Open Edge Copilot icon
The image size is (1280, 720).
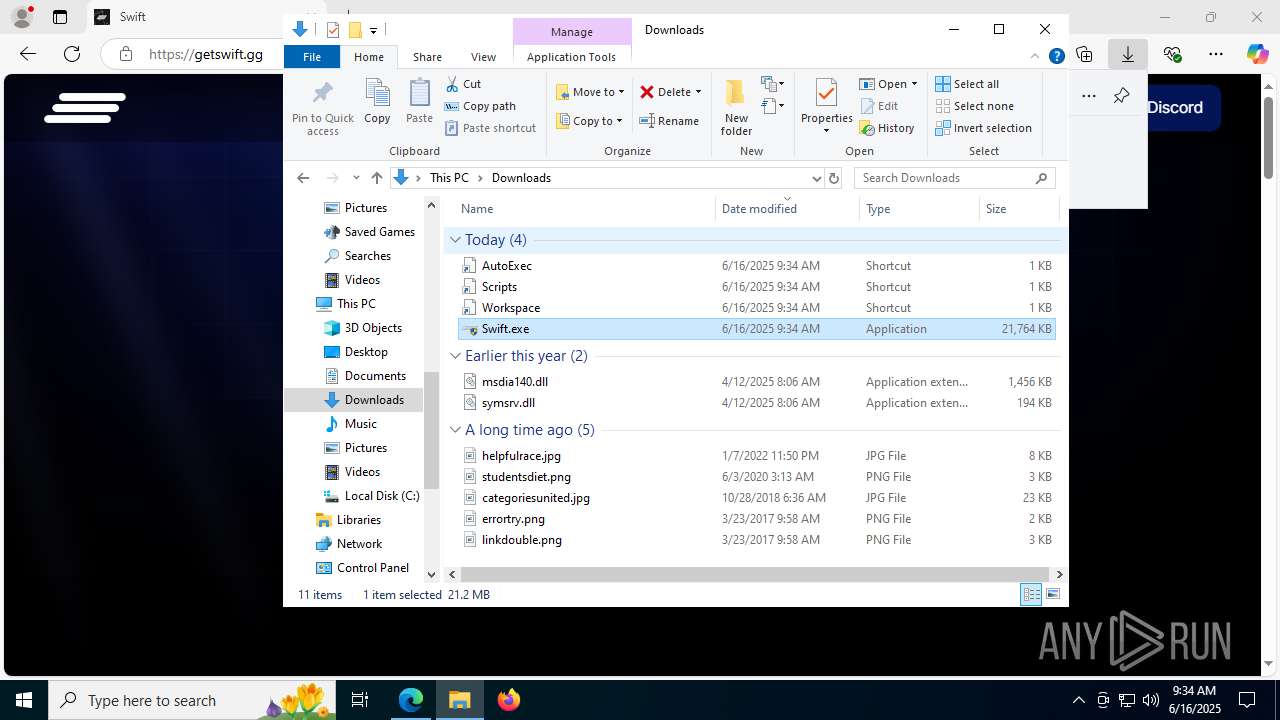(1257, 54)
